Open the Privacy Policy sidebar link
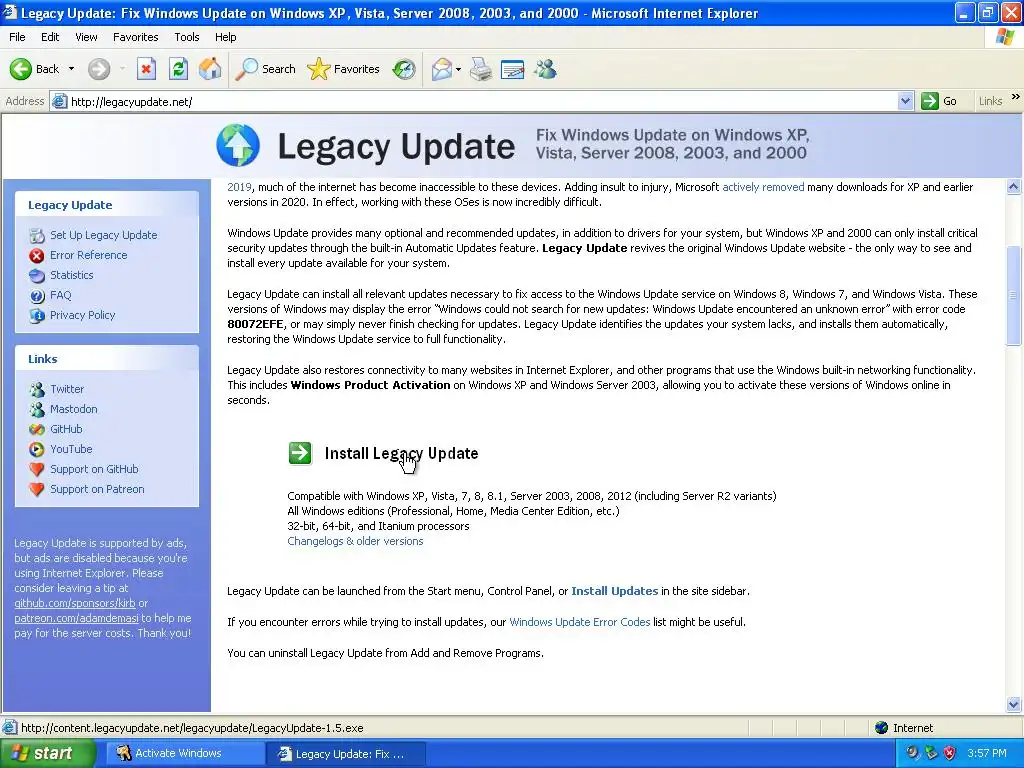This screenshot has height=768, width=1024. [x=82, y=315]
